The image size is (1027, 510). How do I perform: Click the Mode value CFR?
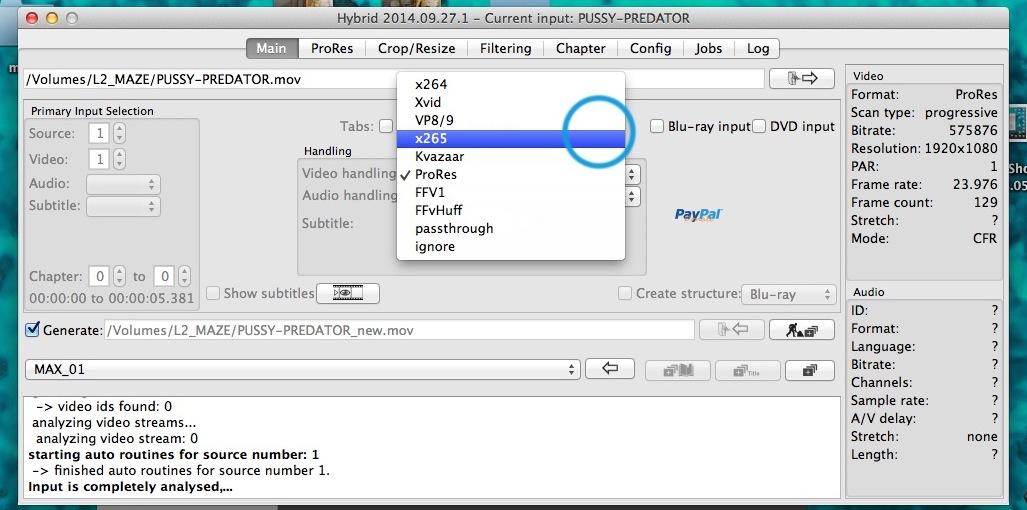click(x=984, y=239)
